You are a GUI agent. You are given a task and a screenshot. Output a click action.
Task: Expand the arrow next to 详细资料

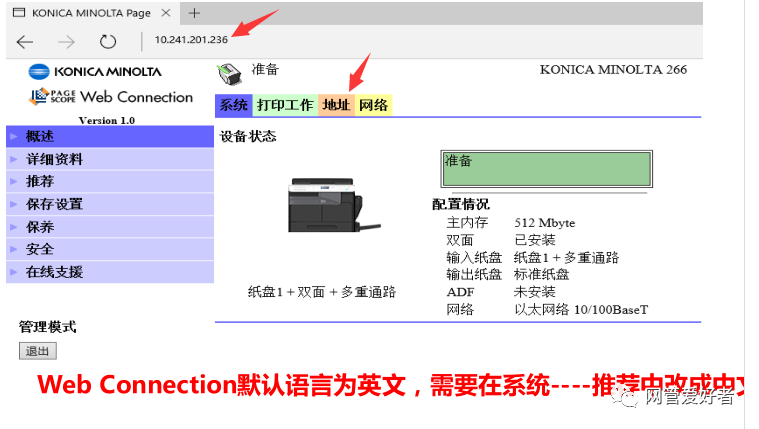tap(14, 159)
